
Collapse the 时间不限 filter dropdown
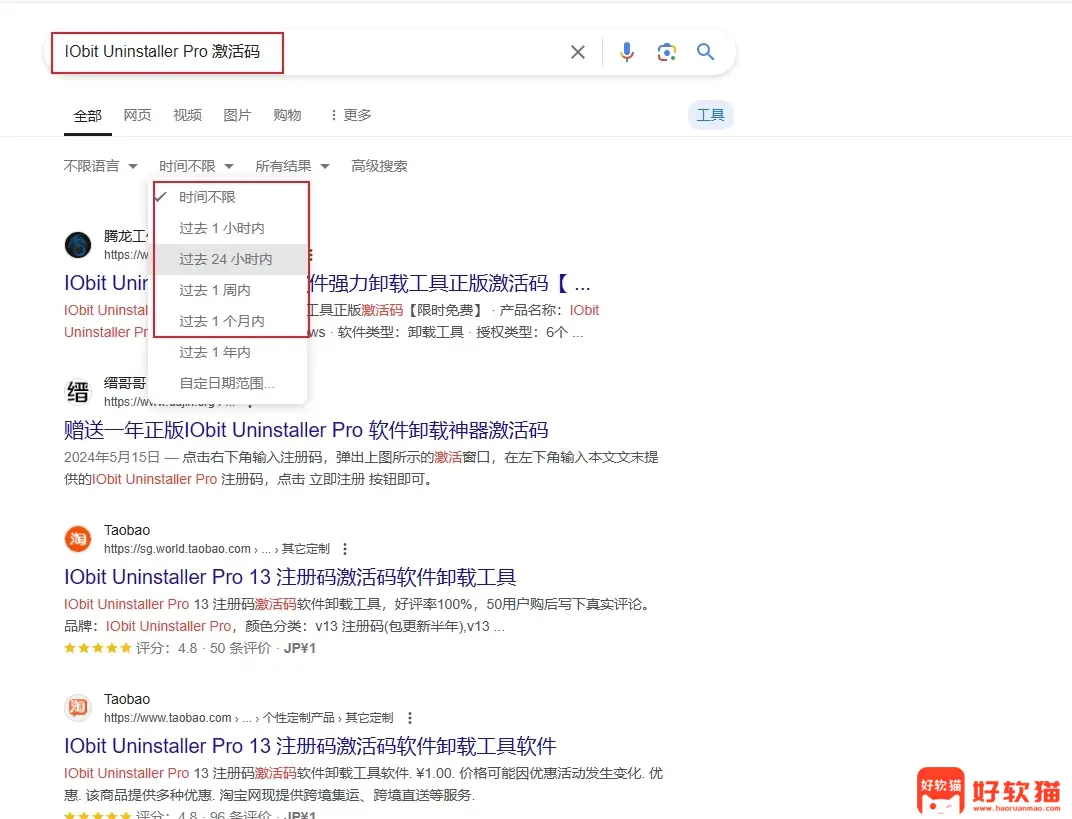[196, 166]
